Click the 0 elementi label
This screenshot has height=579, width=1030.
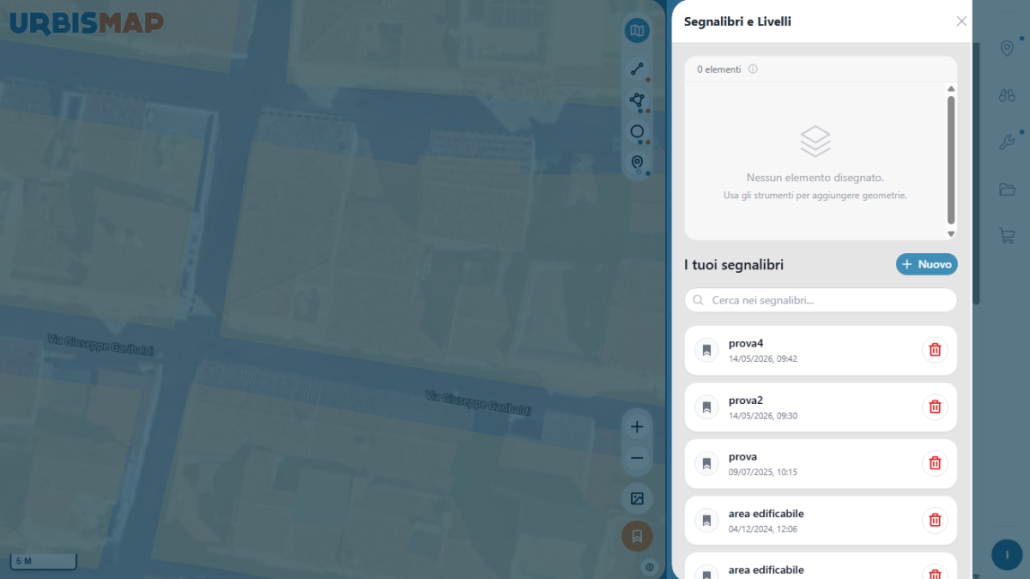(719, 69)
